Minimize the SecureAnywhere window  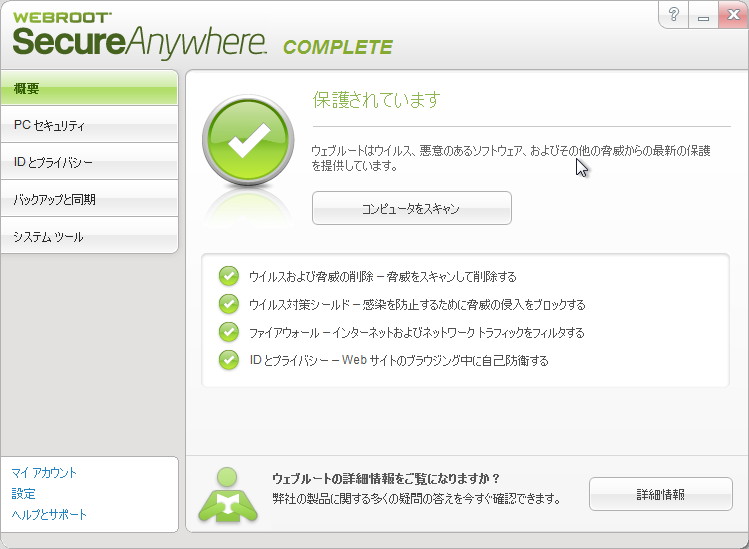point(703,15)
